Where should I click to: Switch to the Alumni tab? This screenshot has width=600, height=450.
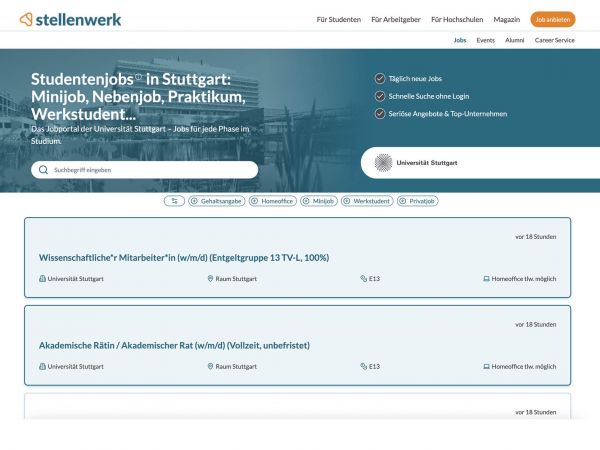(x=514, y=40)
